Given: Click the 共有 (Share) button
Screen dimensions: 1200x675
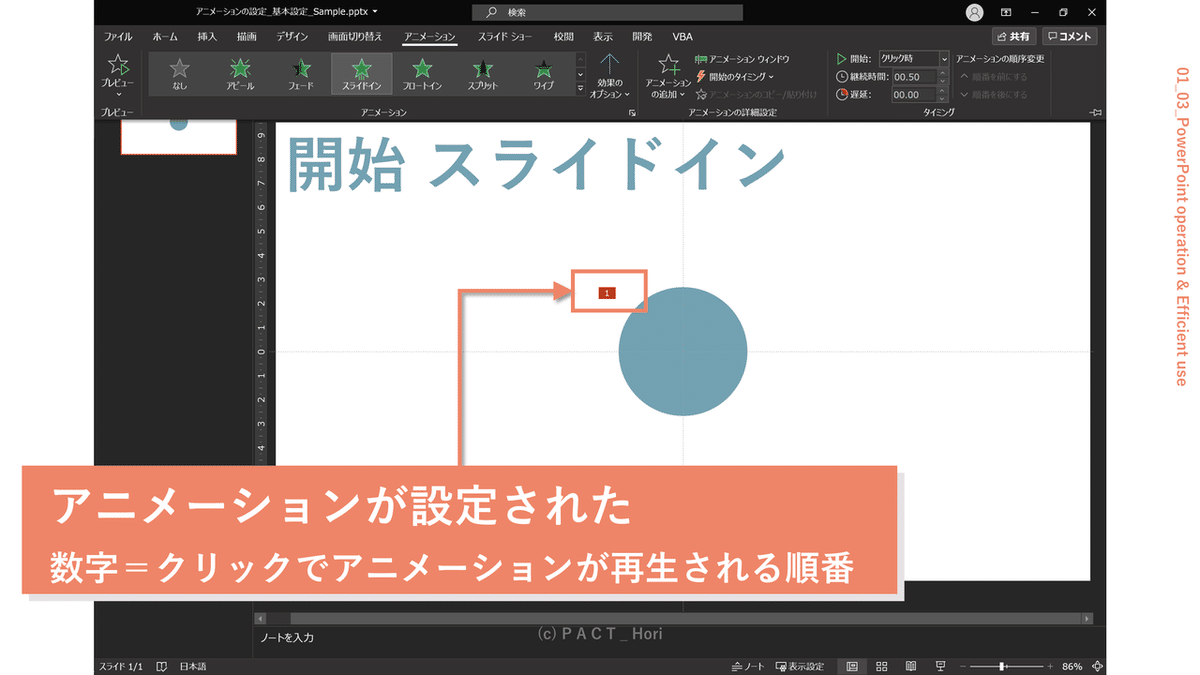Looking at the screenshot, I should [1012, 35].
